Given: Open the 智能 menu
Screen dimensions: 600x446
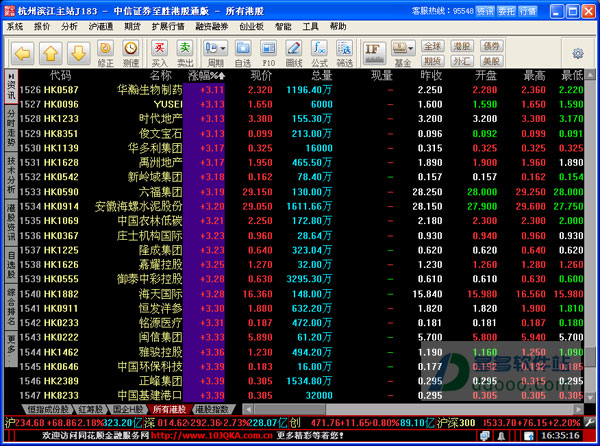Looking at the screenshot, I should point(283,26).
